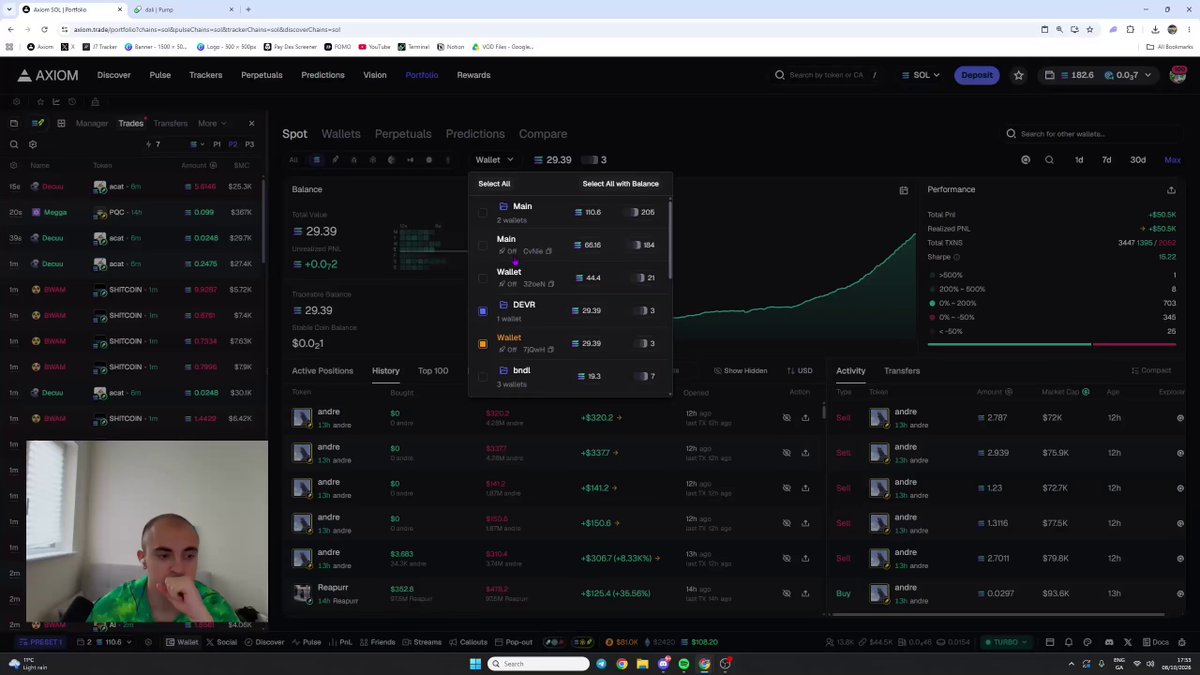Screen dimensions: 1200x675
Task: Open tracker panel settings gear
Action: [33, 144]
